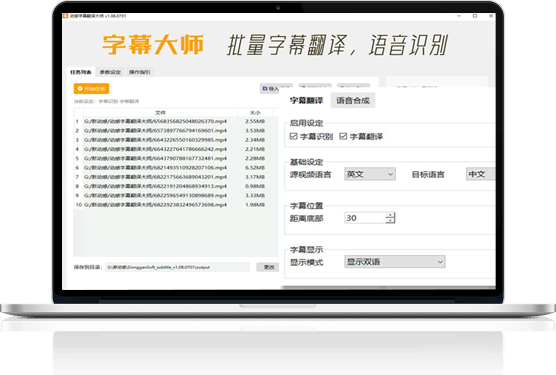Image resolution: width=556 pixels, height=375 pixels.
Task: Select file path in row 10
Action: 155,205
